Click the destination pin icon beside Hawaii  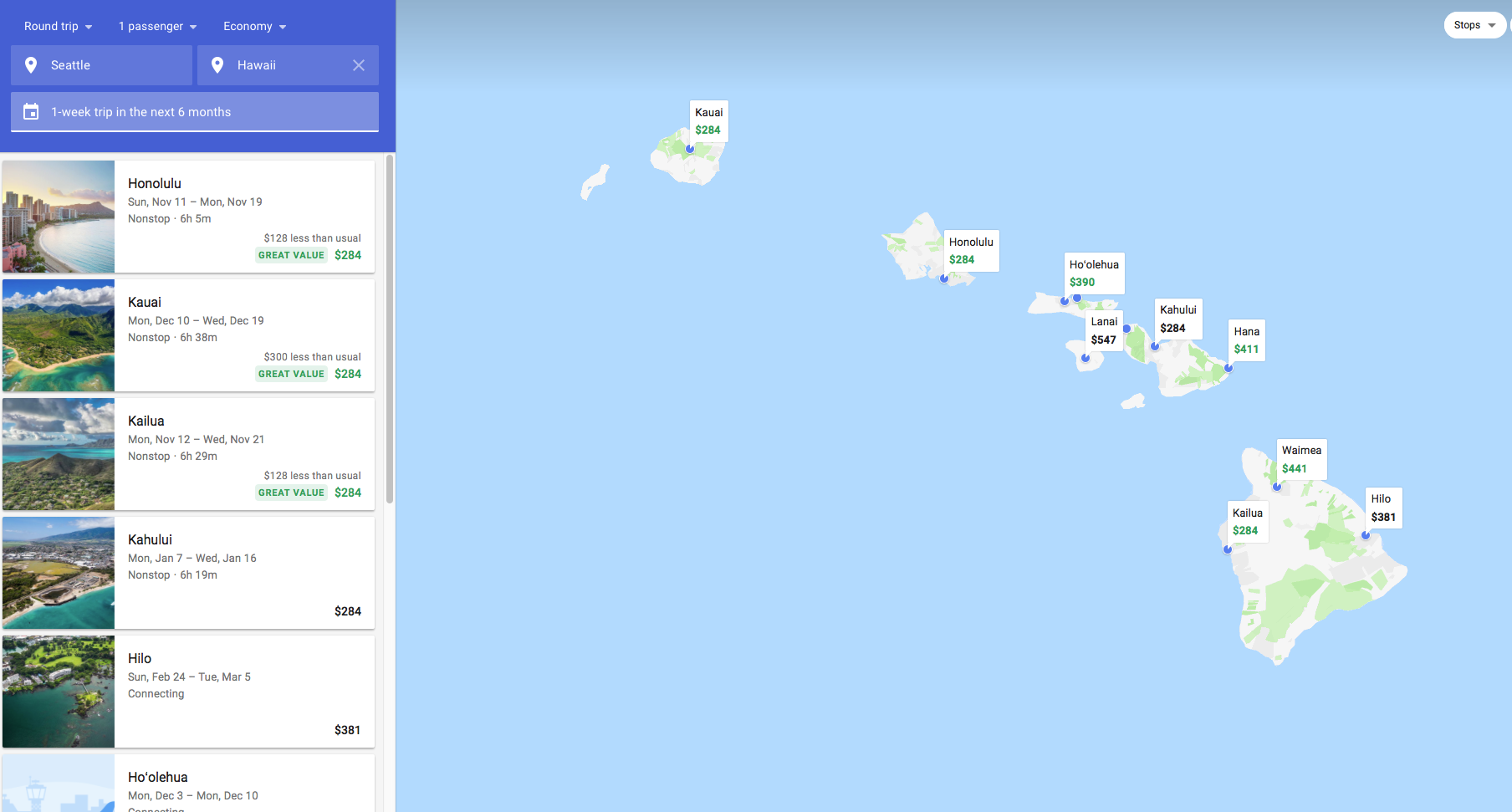pos(217,65)
